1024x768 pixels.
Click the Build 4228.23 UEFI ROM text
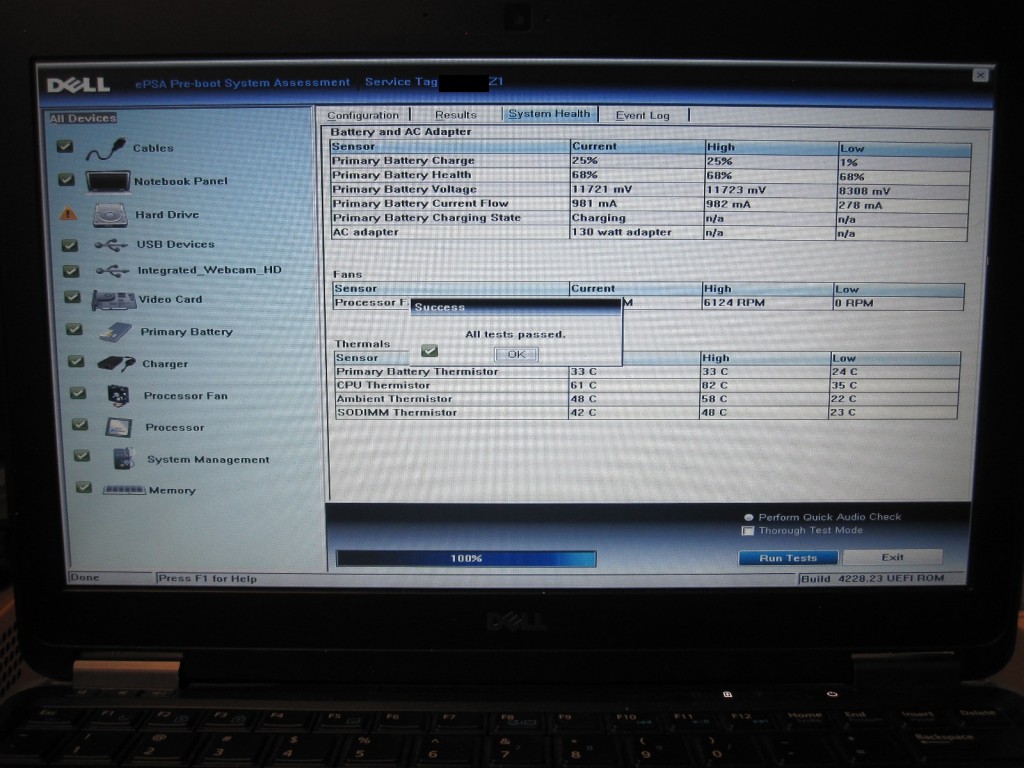[872, 579]
